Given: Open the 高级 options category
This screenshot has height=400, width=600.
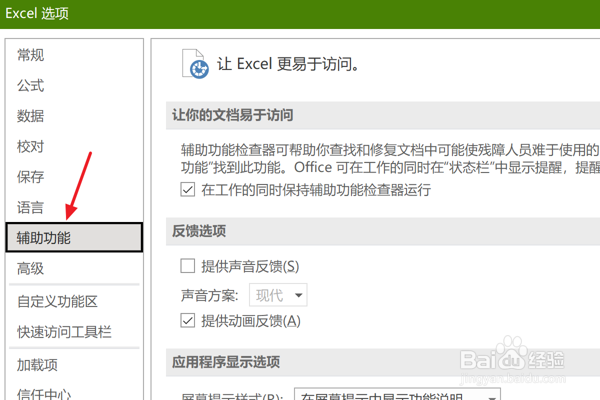Looking at the screenshot, I should coord(31,268).
